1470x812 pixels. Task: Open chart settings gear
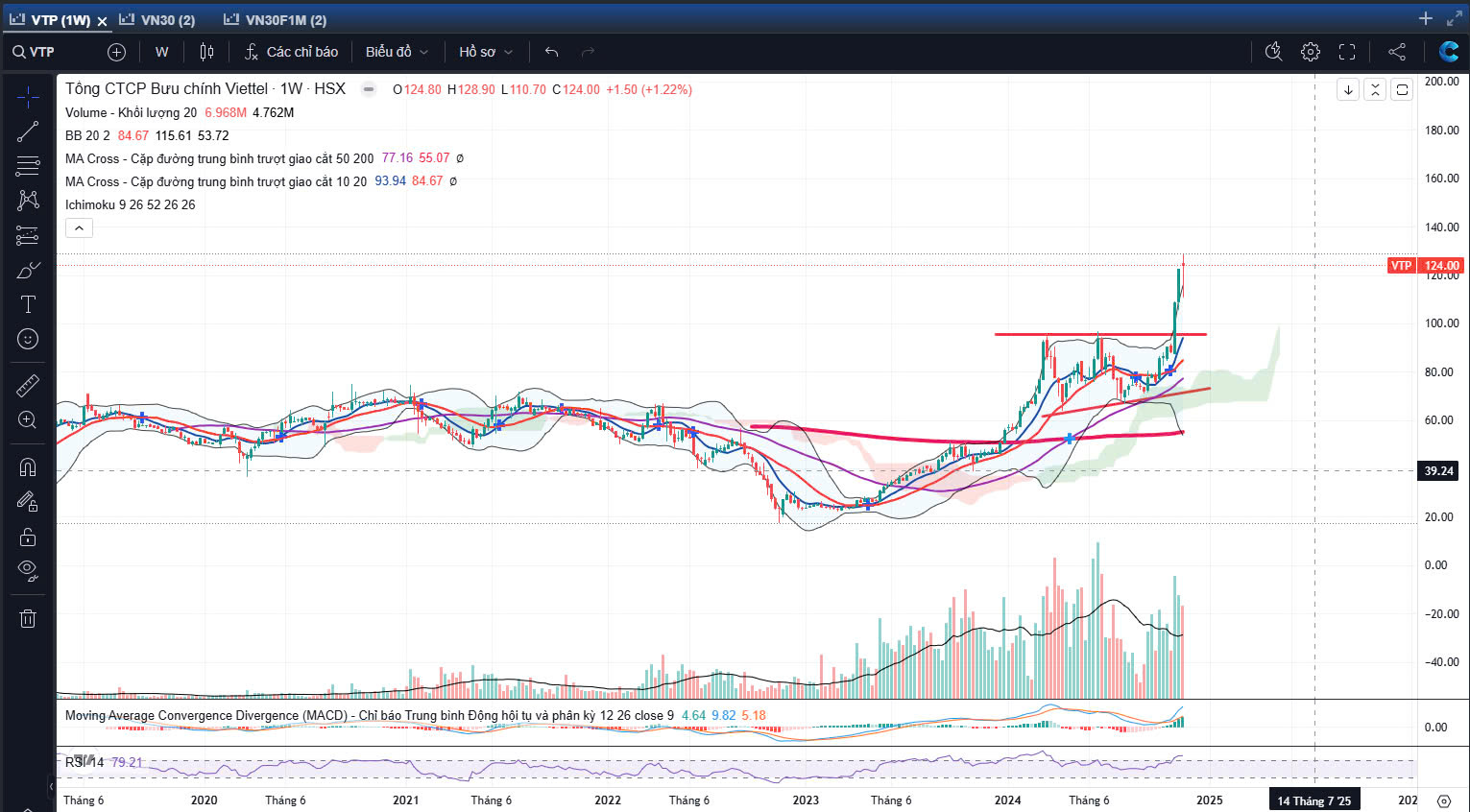tap(1311, 52)
